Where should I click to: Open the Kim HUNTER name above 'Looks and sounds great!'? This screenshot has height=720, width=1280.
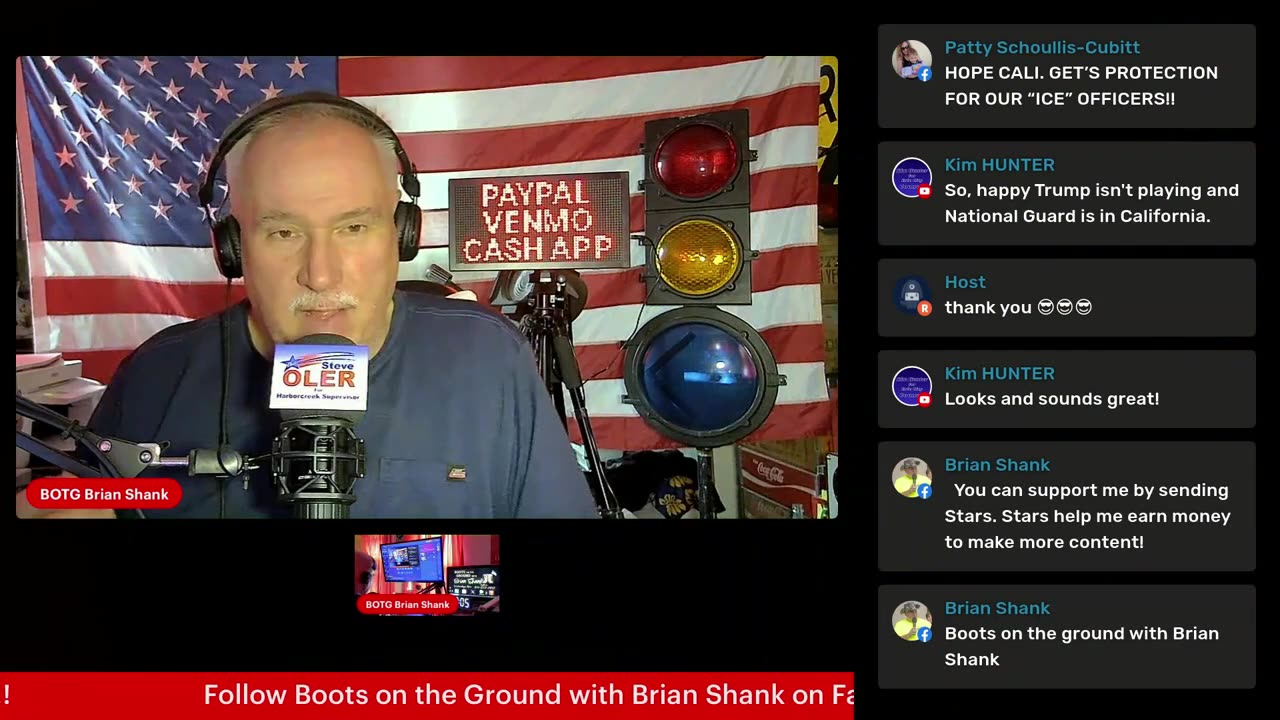pyautogui.click(x=999, y=373)
